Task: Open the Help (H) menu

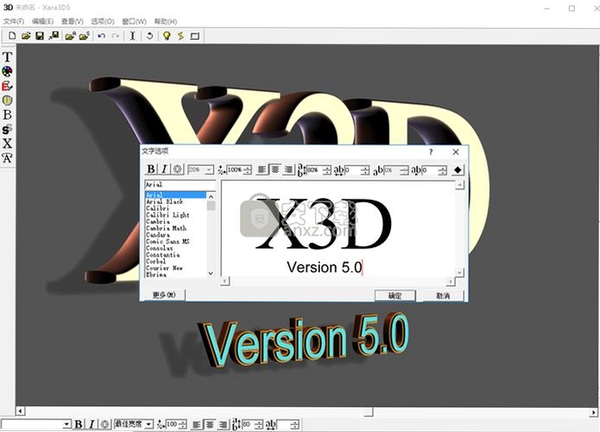Action: coord(165,21)
